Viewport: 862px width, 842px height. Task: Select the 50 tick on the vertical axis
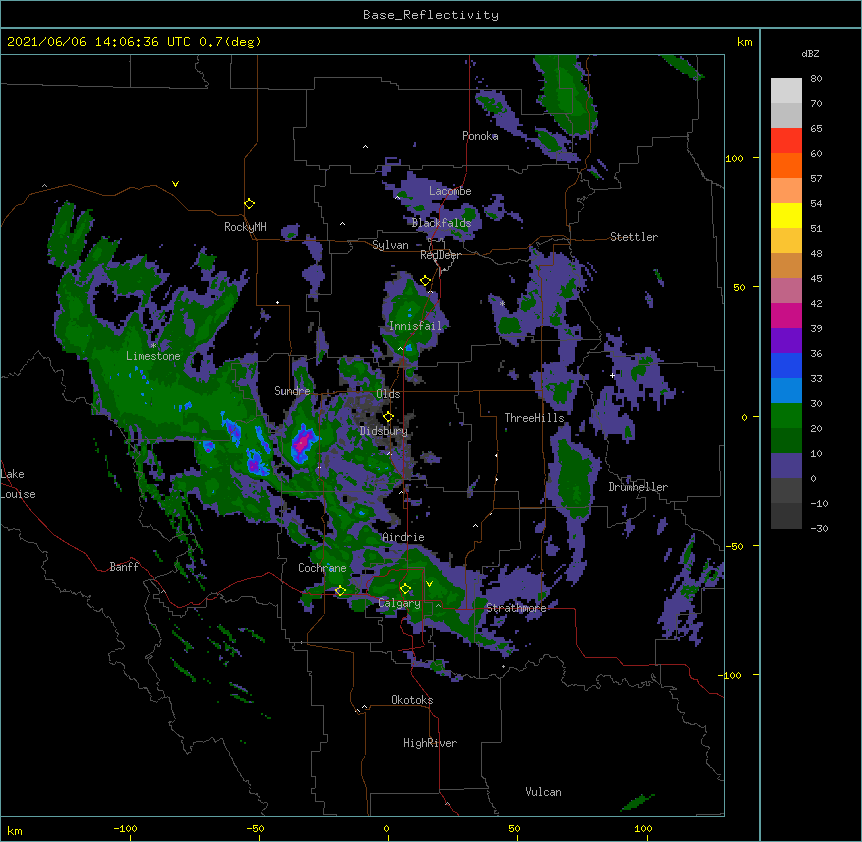click(x=739, y=287)
